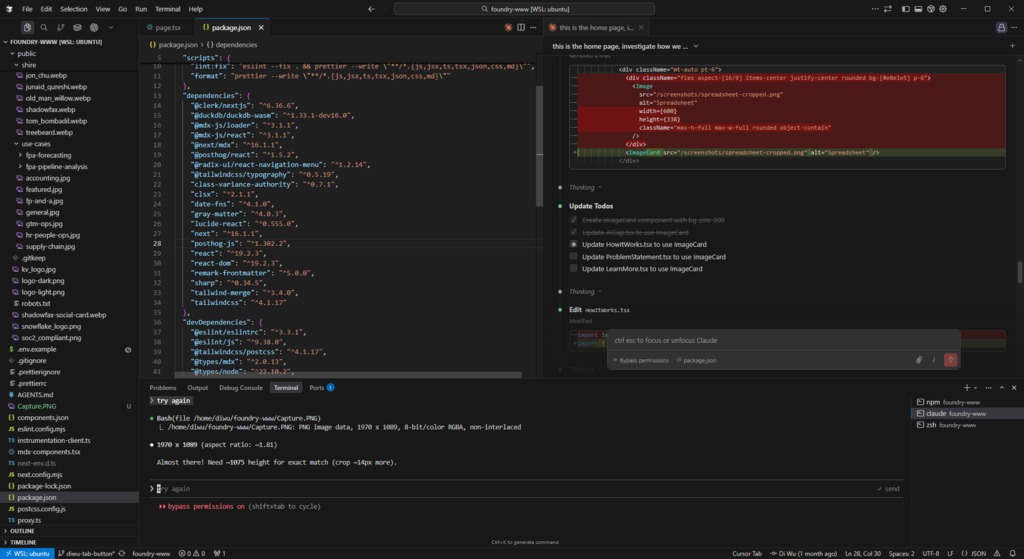Send message with red arrow button

pyautogui.click(x=950, y=360)
